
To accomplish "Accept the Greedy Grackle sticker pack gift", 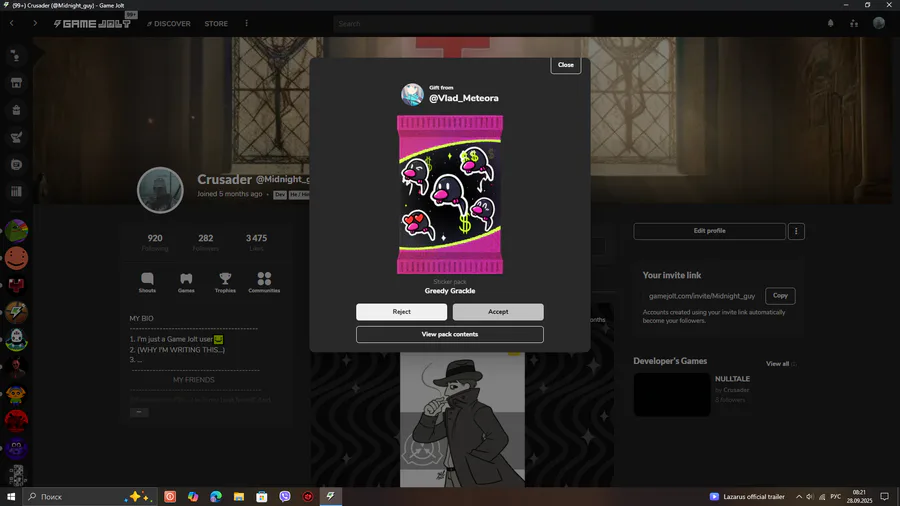I will pyautogui.click(x=498, y=312).
